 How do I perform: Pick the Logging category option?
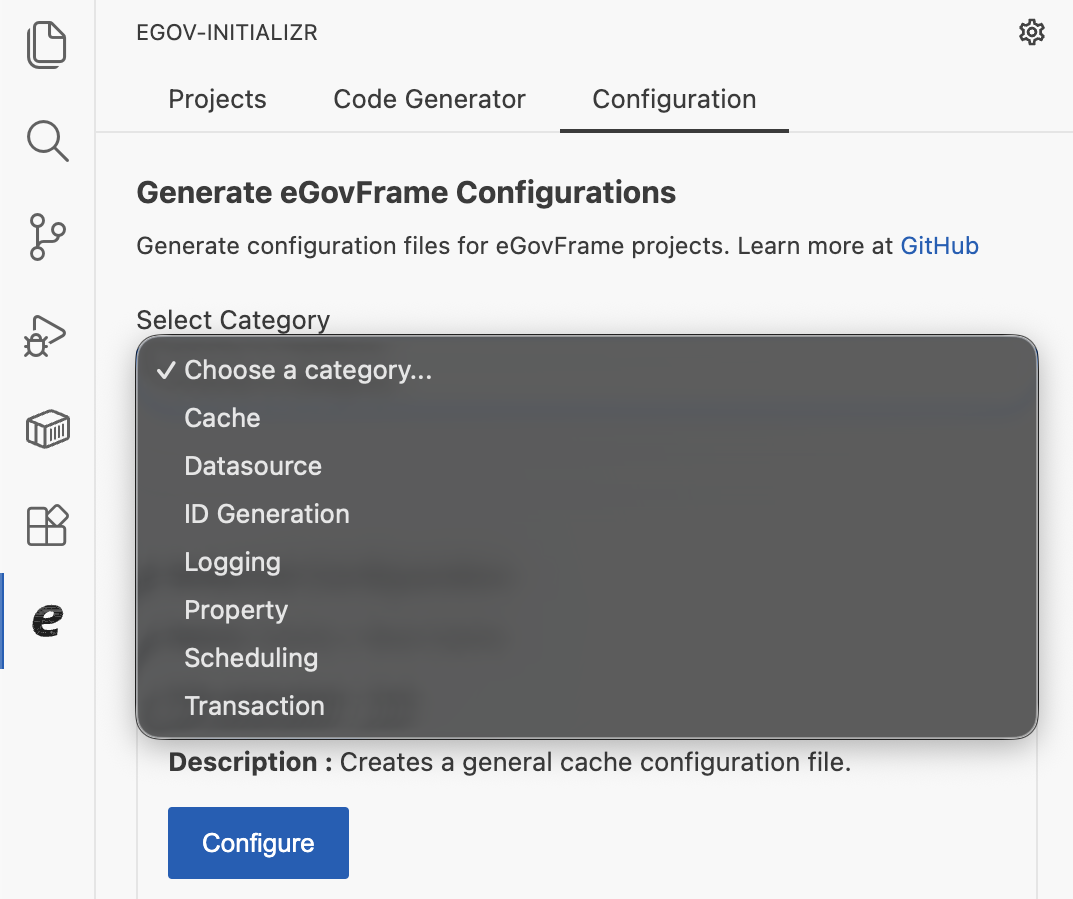pos(232,562)
